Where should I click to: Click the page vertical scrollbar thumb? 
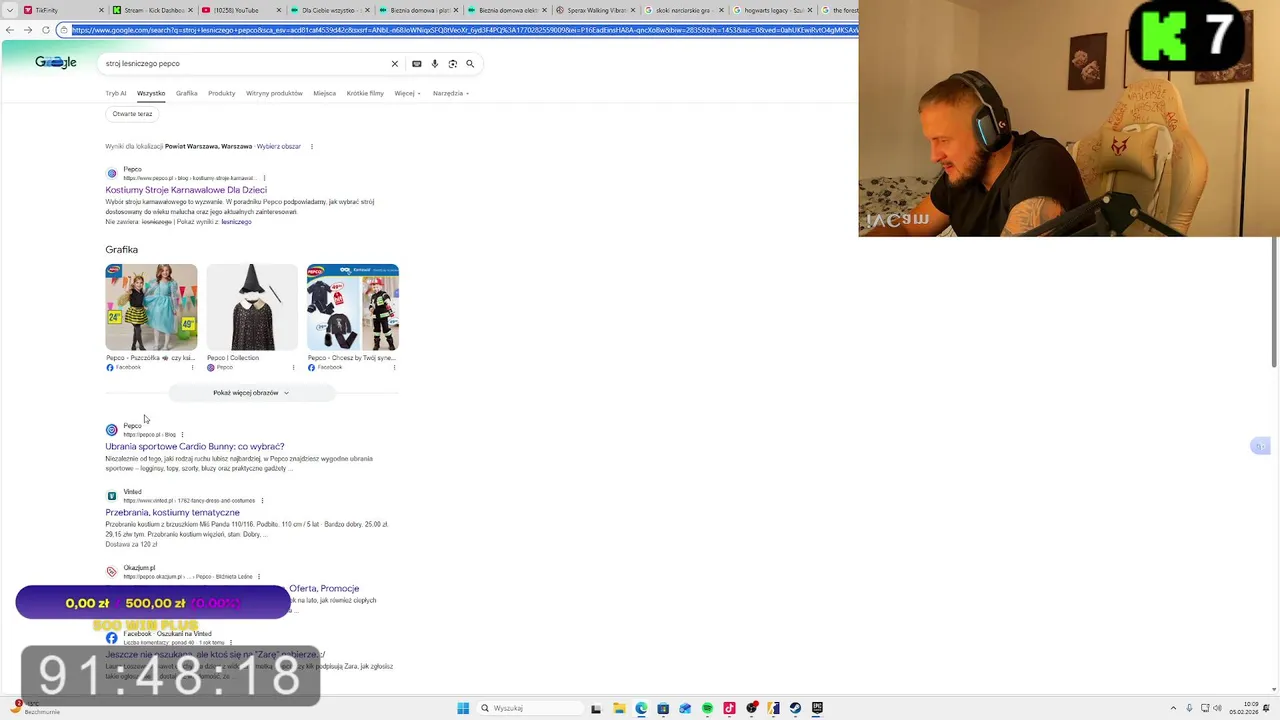[1274, 302]
